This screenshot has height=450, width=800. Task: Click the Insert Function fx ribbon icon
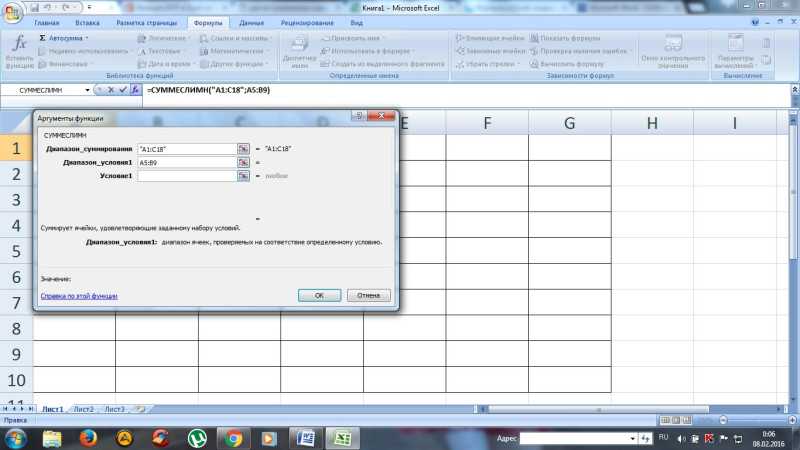pos(19,50)
